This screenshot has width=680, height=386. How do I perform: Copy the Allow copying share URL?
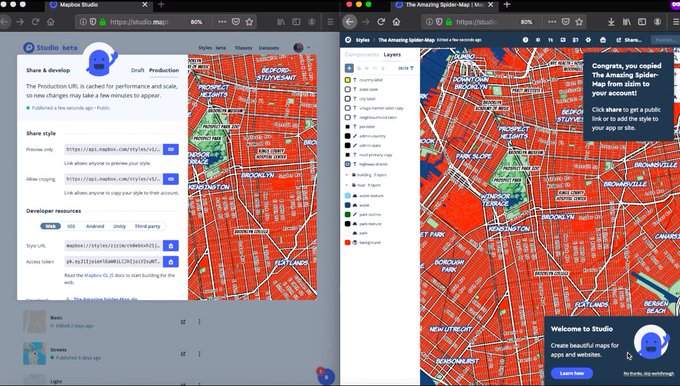(x=171, y=179)
